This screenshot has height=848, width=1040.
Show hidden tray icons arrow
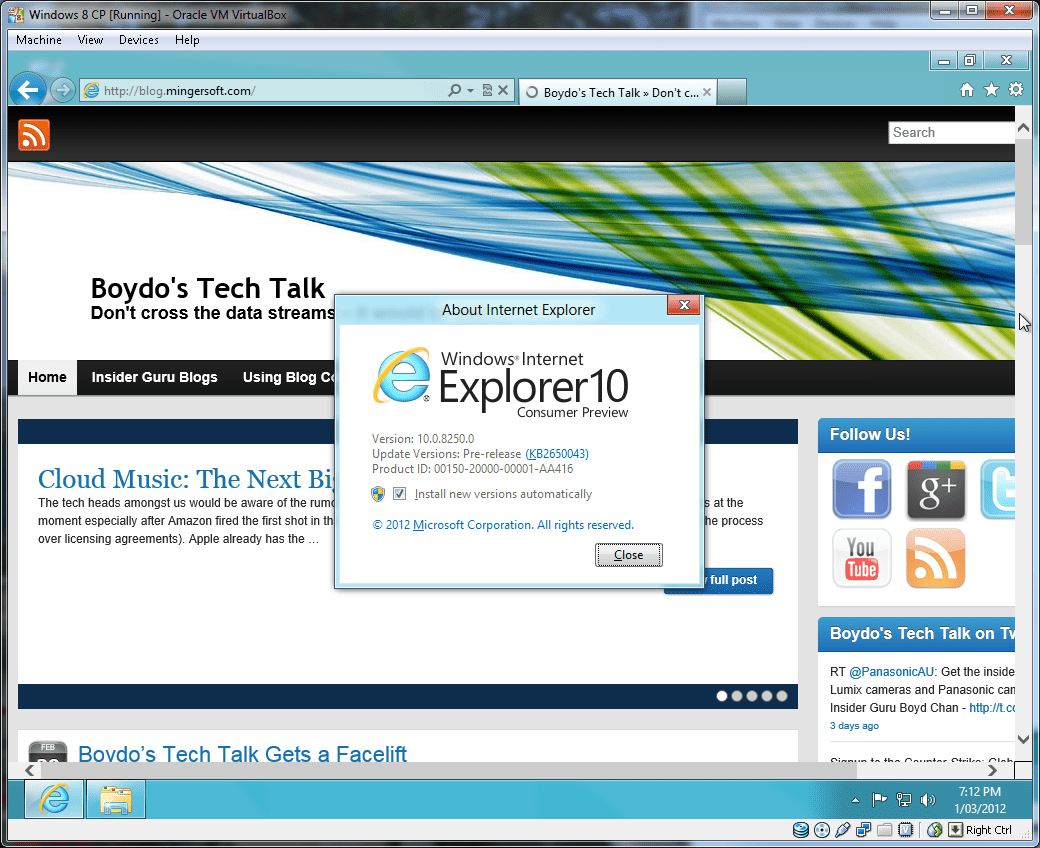click(856, 800)
